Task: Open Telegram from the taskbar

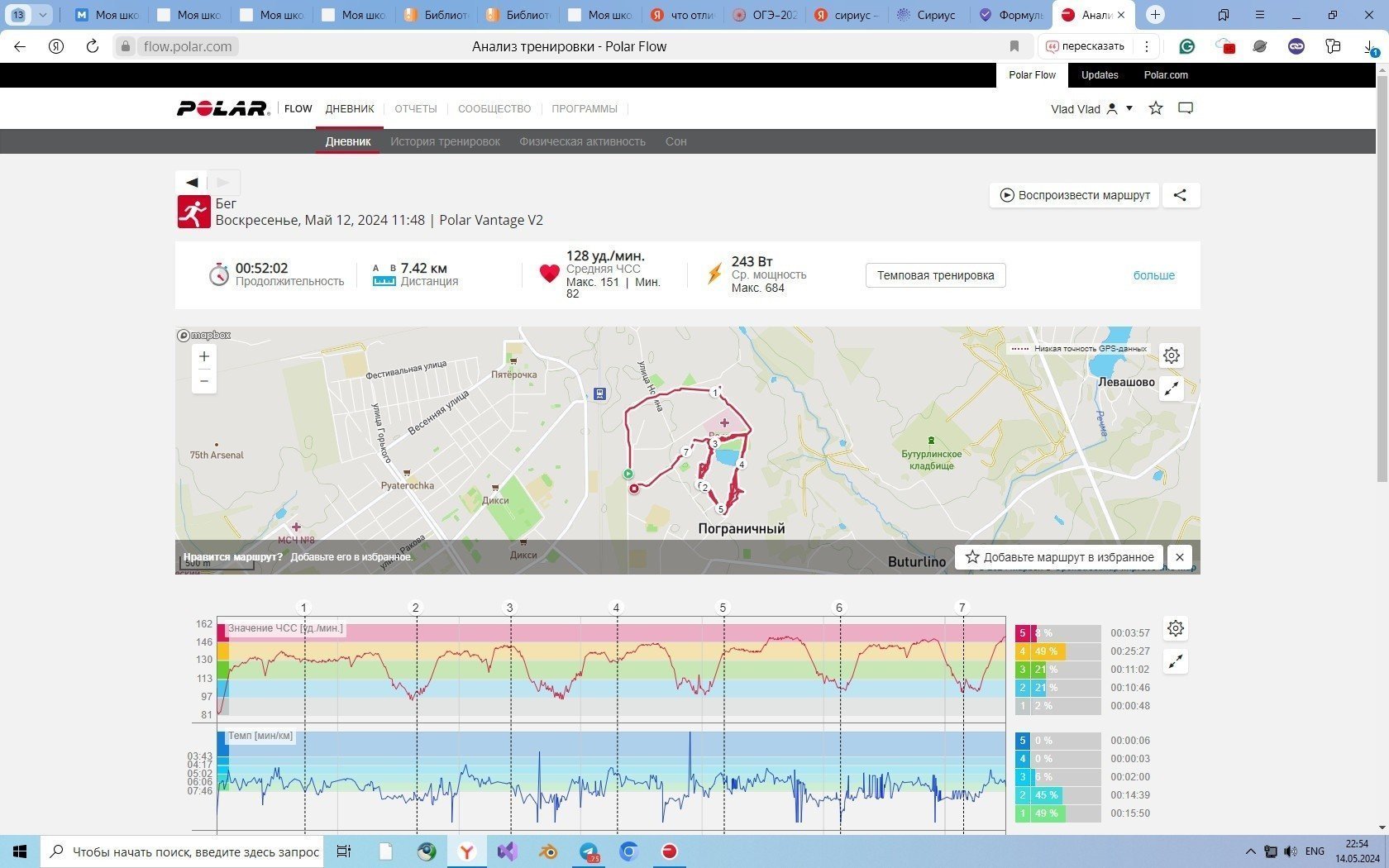Action: click(x=589, y=851)
